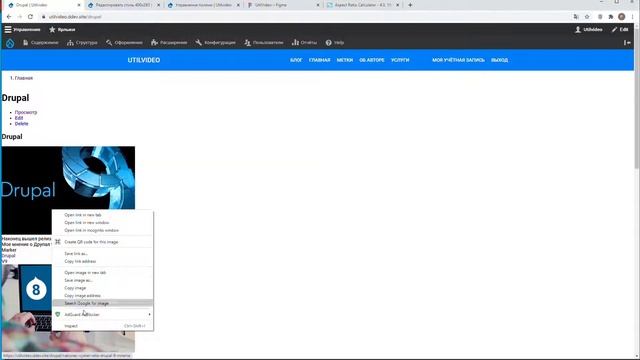Expand the AdGuard AdBlocker submenu
The height and width of the screenshot is (360, 640).
coord(103,314)
